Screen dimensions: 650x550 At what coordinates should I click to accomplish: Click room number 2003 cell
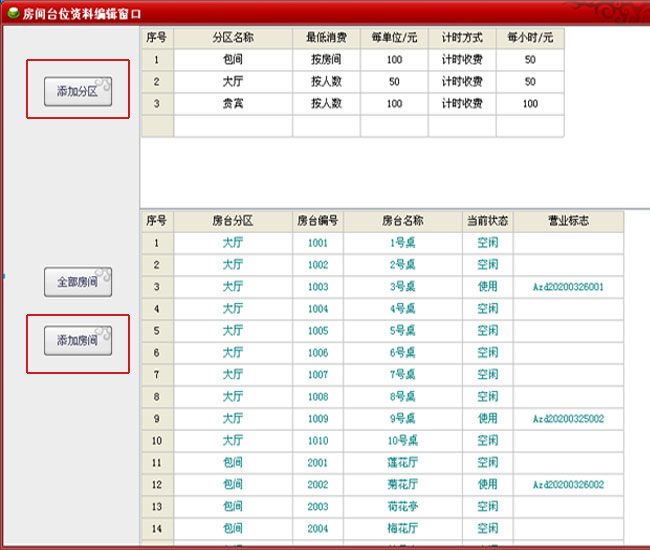pyautogui.click(x=318, y=506)
